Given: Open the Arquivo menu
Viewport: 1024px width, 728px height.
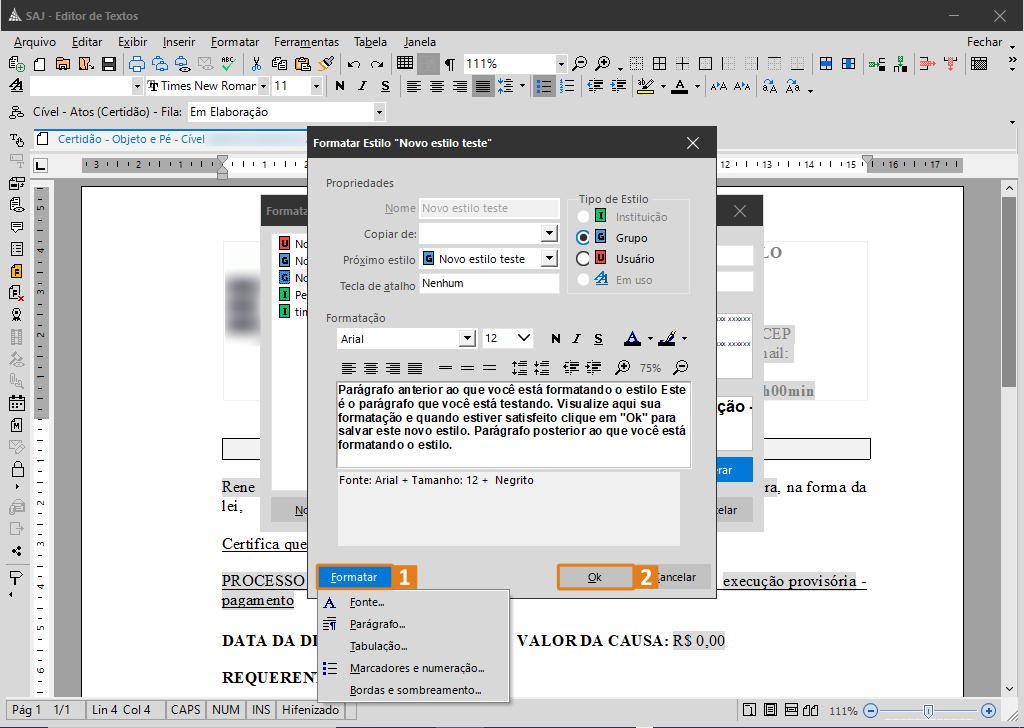Looking at the screenshot, I should pos(35,42).
